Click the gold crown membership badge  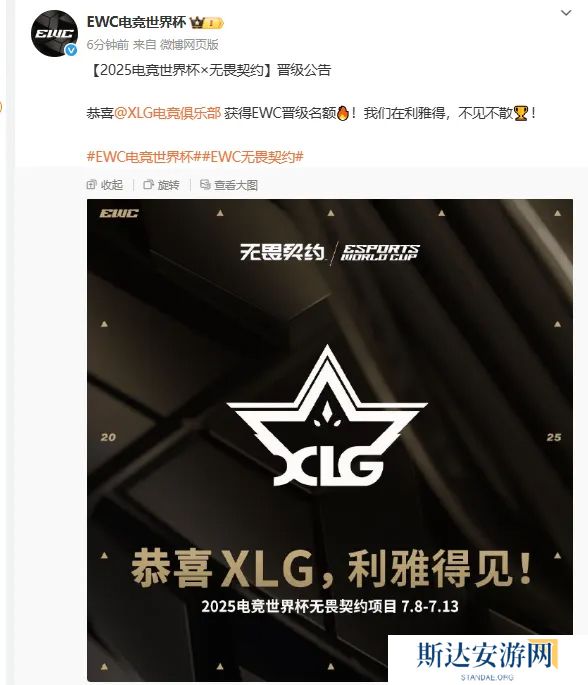(x=207, y=23)
